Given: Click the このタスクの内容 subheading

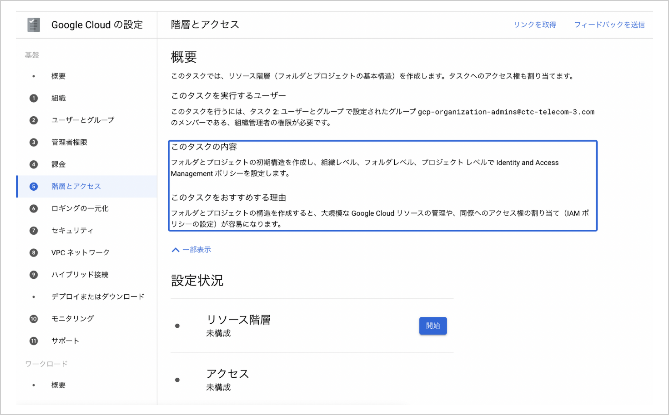Looking at the screenshot, I should pyautogui.click(x=204, y=147).
